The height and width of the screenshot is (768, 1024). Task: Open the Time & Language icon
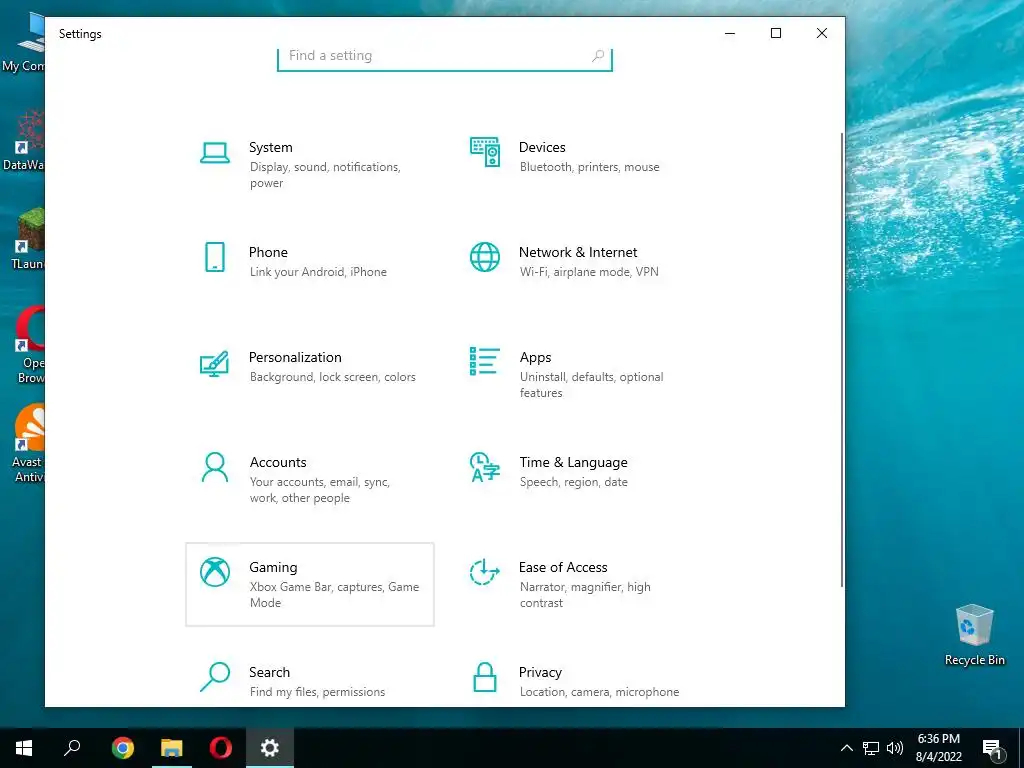[485, 467]
